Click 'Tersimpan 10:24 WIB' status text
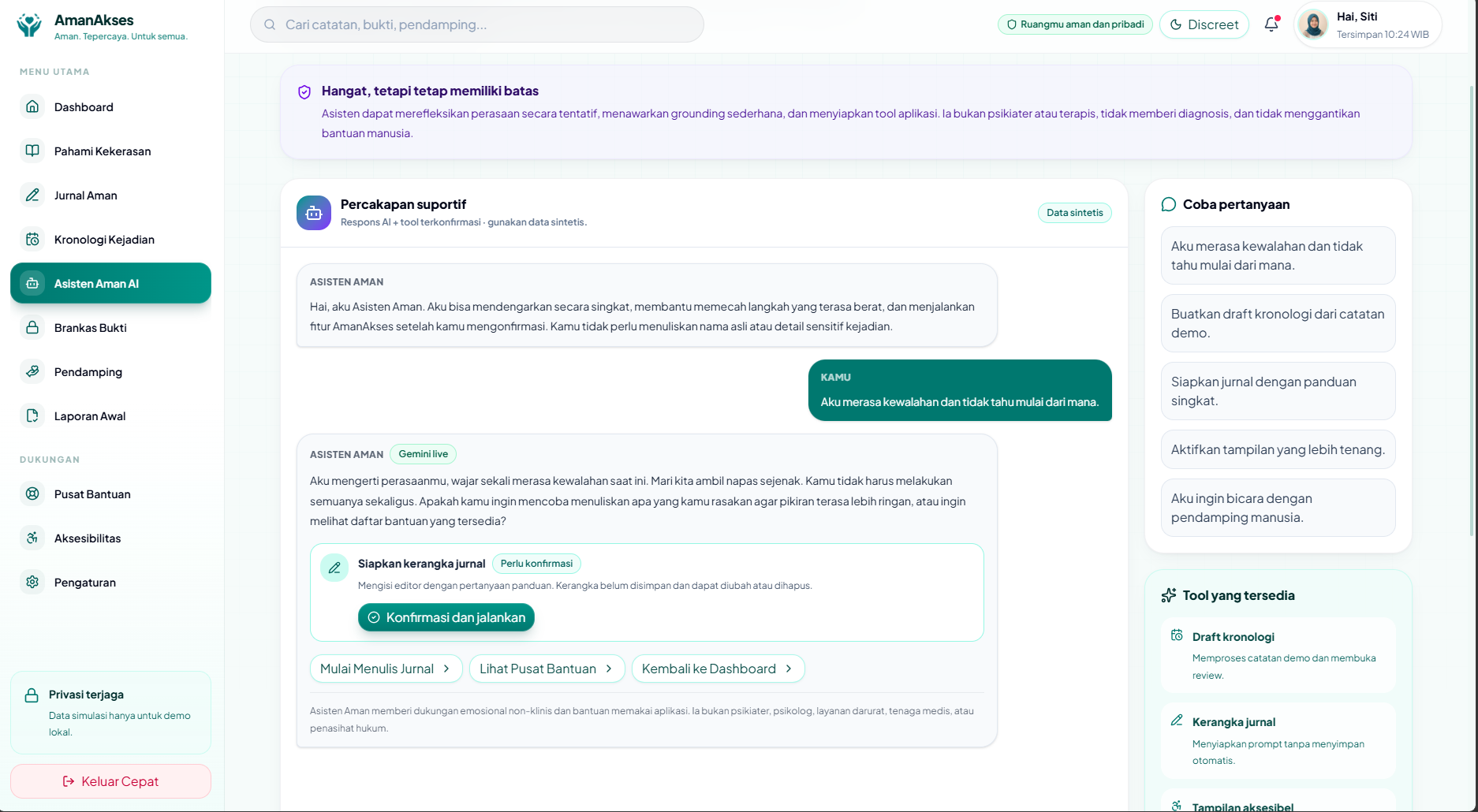1478x812 pixels. pyautogui.click(x=1383, y=35)
